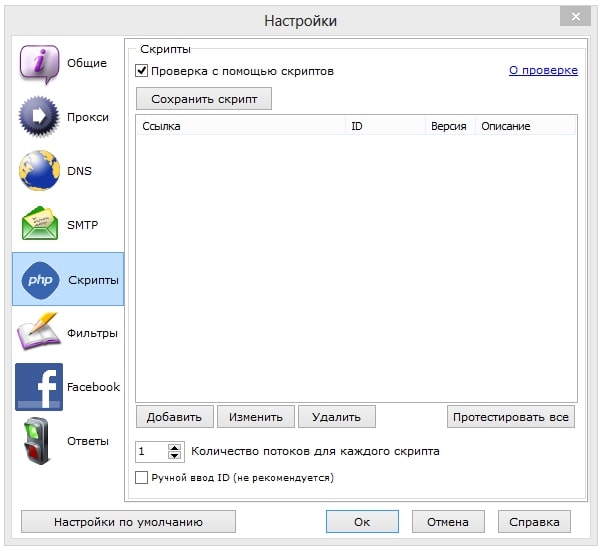Close the Настройки dialog window
This screenshot has height=551, width=605.
pyautogui.click(x=576, y=17)
